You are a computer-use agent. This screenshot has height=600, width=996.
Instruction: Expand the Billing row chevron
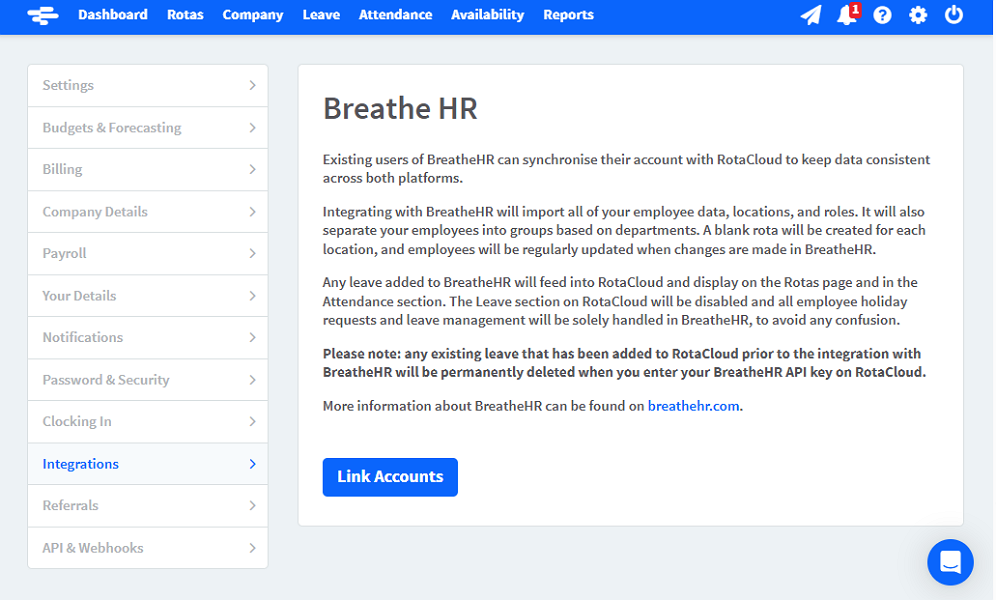pyautogui.click(x=252, y=170)
